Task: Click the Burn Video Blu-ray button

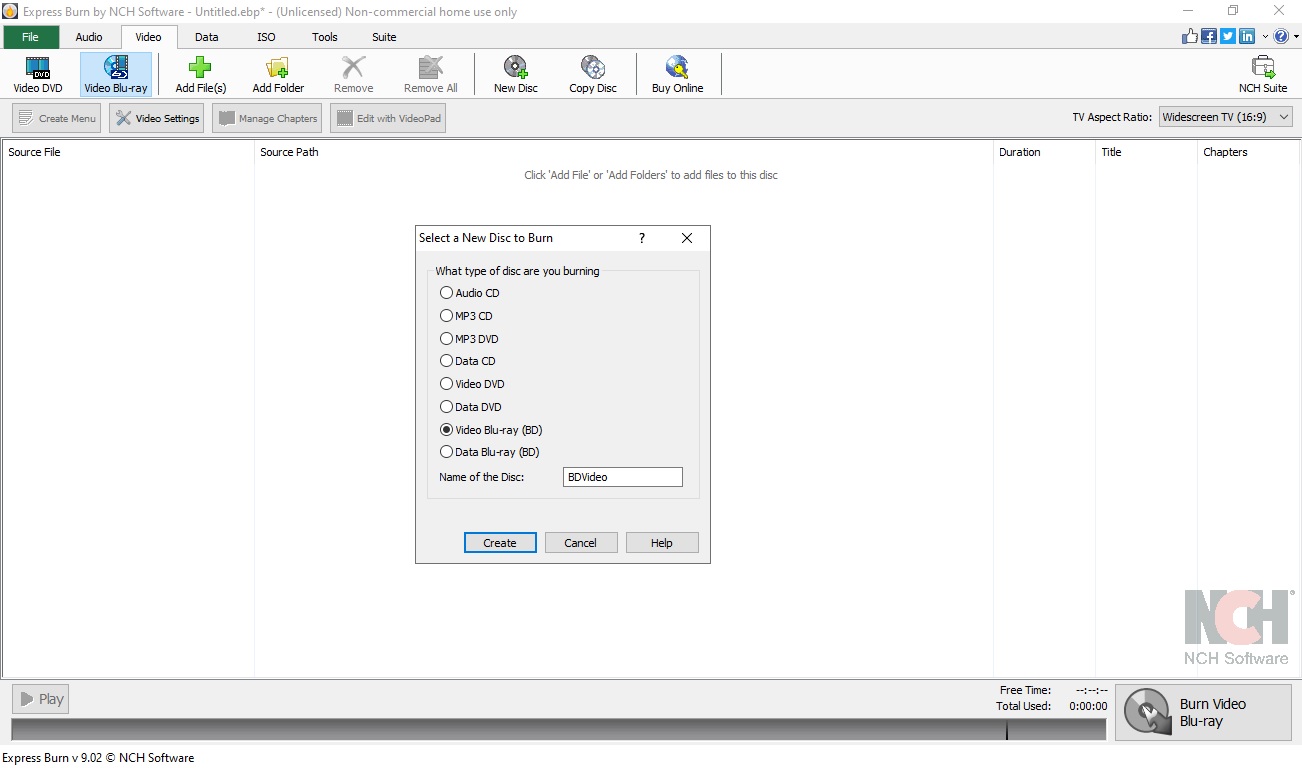Action: point(1203,712)
